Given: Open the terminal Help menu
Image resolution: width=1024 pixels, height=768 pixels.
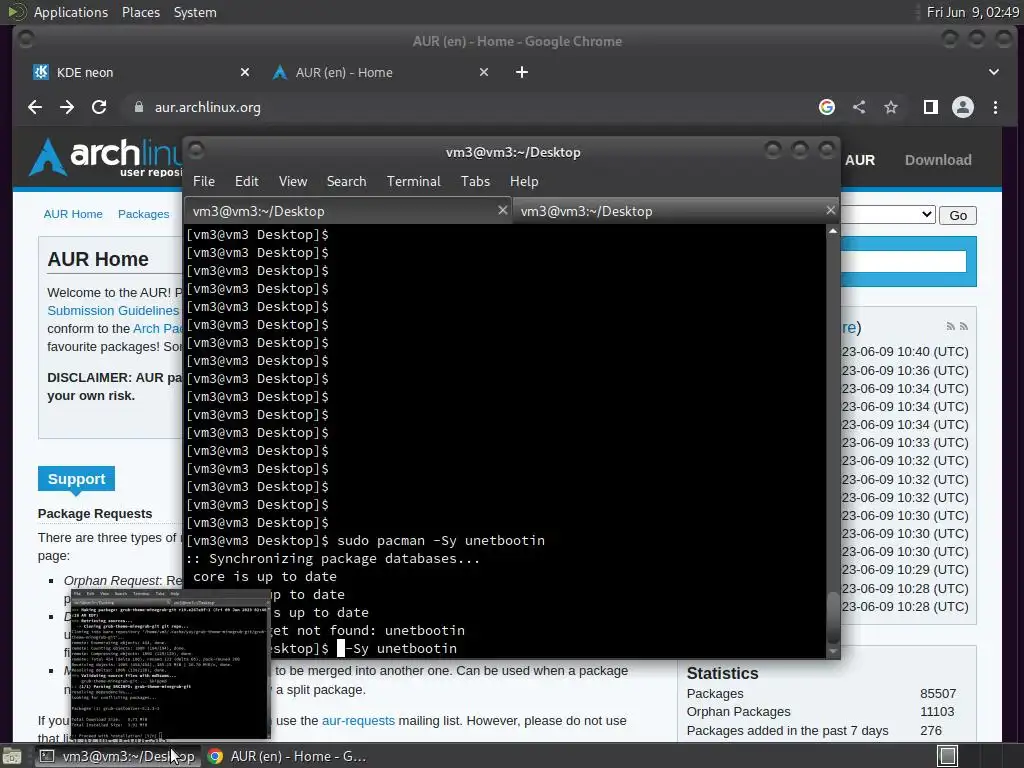Looking at the screenshot, I should click(x=524, y=182).
